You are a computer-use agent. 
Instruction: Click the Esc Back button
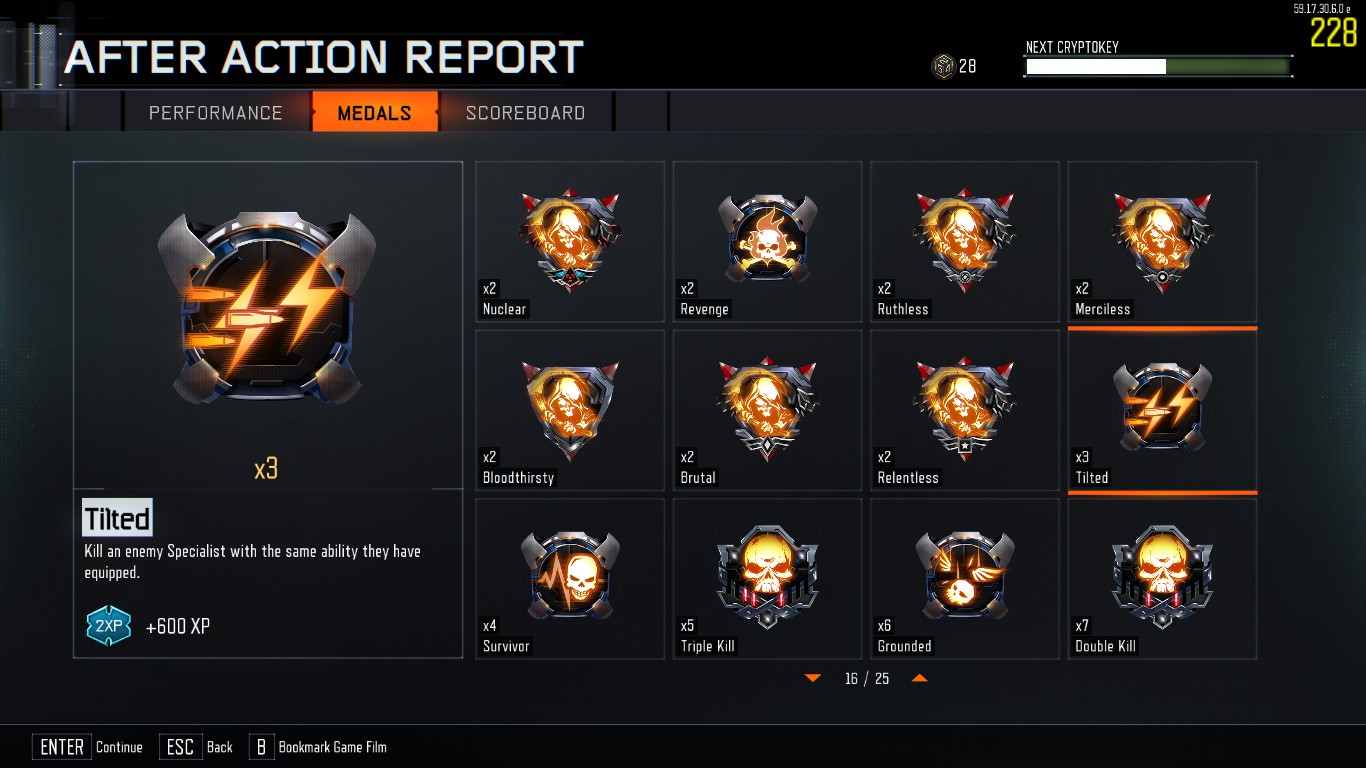pyautogui.click(x=196, y=747)
